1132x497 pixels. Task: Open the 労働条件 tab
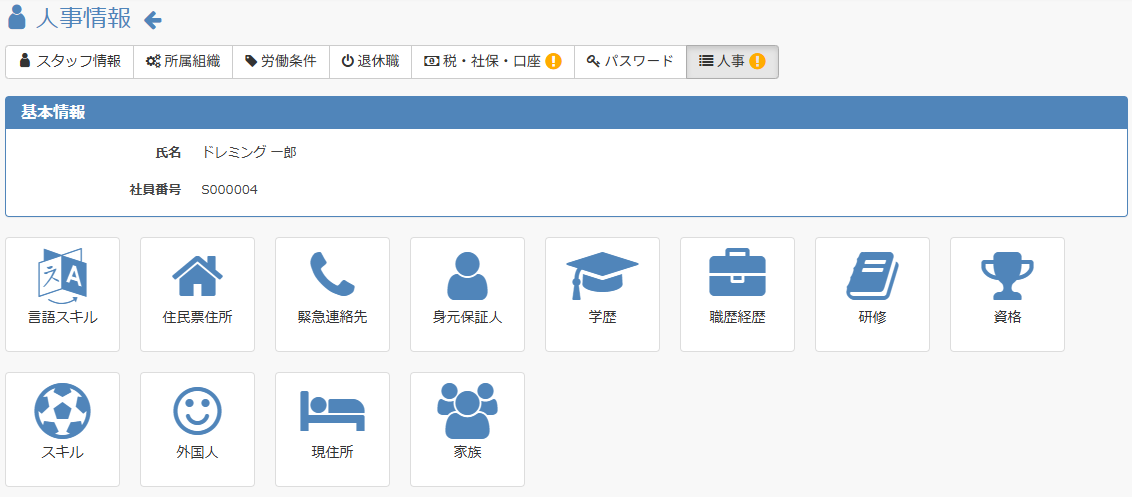click(x=281, y=62)
